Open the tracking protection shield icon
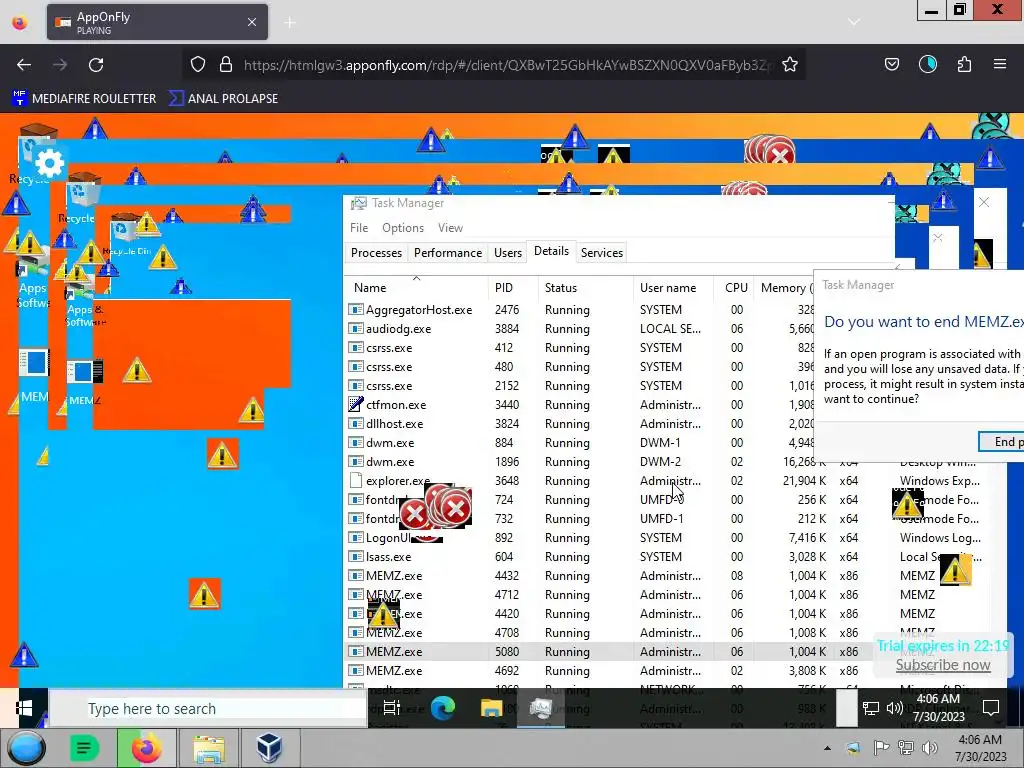Image resolution: width=1024 pixels, height=768 pixels. pyautogui.click(x=198, y=64)
